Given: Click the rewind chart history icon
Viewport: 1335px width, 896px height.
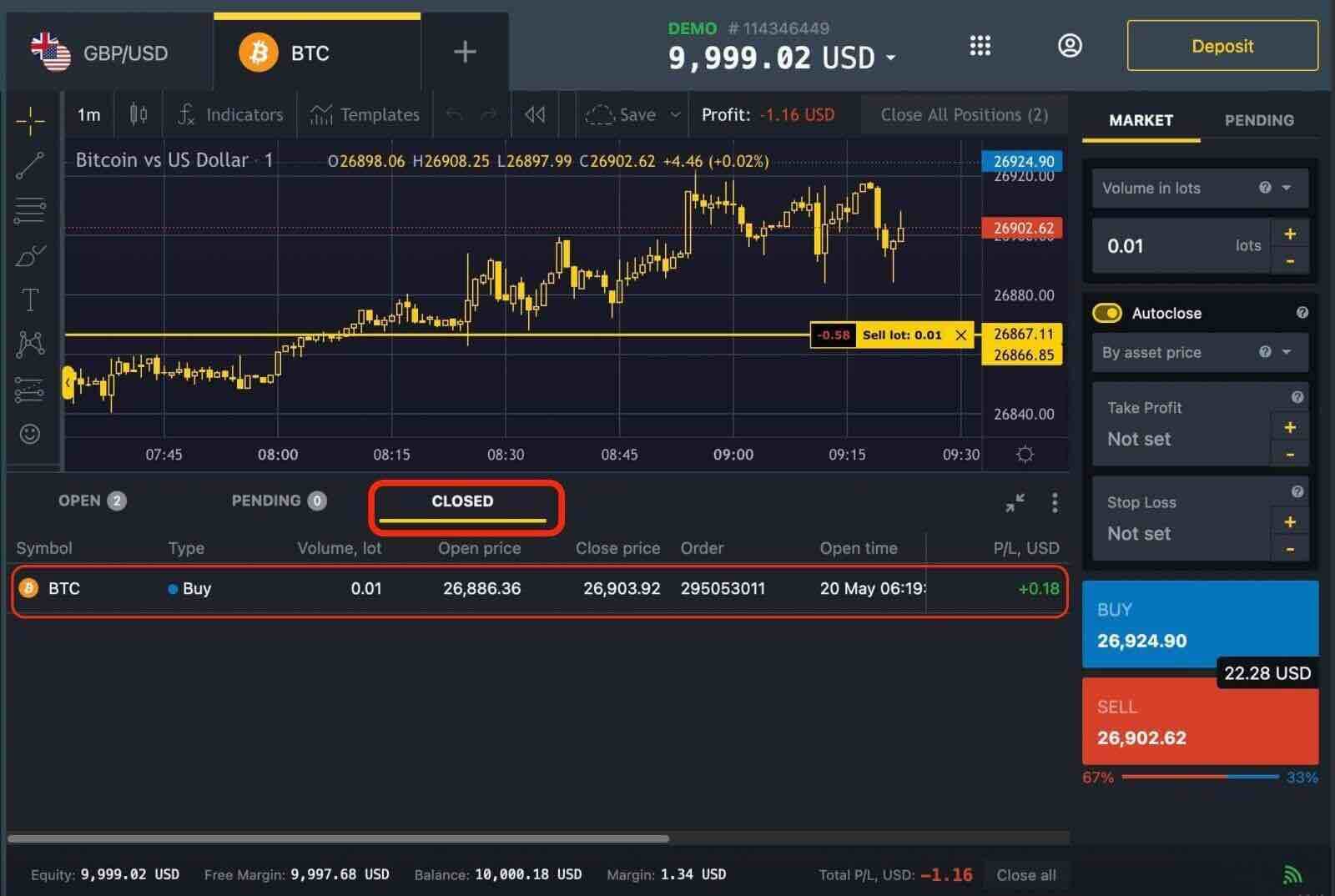Looking at the screenshot, I should [535, 114].
